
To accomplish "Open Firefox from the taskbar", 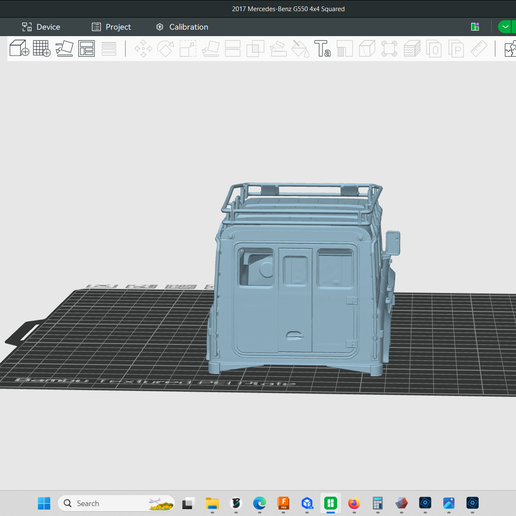I will point(354,503).
